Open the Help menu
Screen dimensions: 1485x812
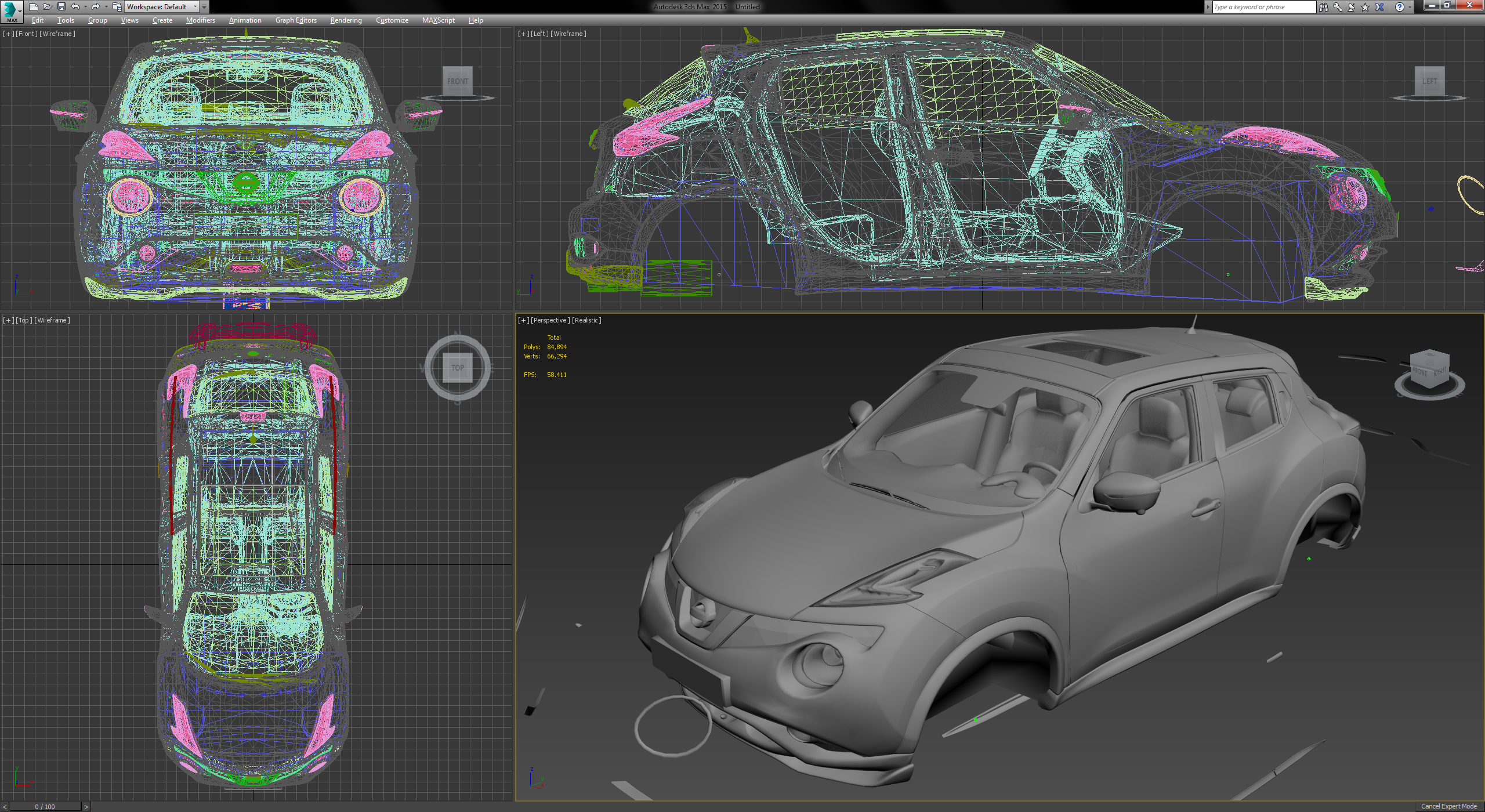tap(476, 20)
